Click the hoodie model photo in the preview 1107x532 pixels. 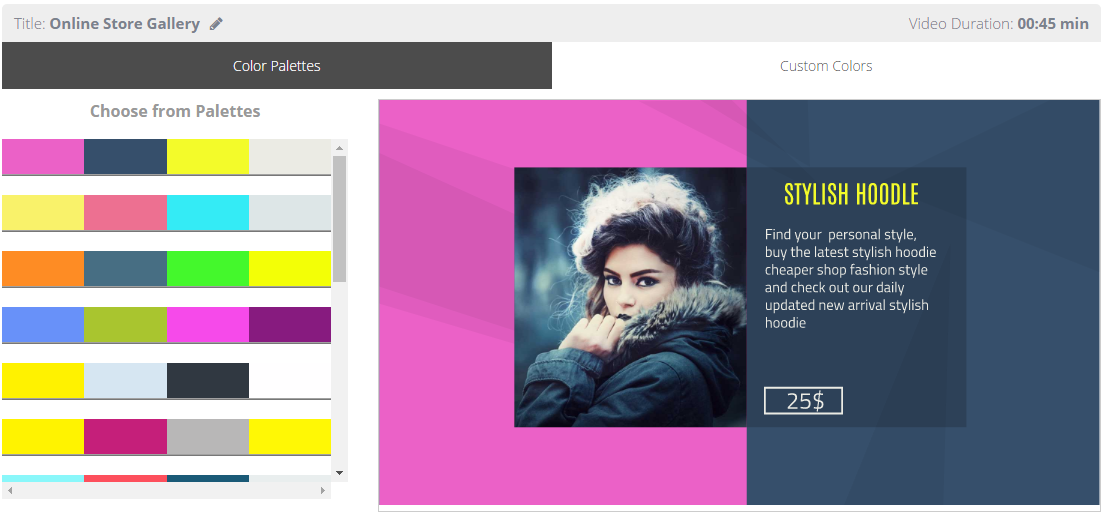[630, 297]
